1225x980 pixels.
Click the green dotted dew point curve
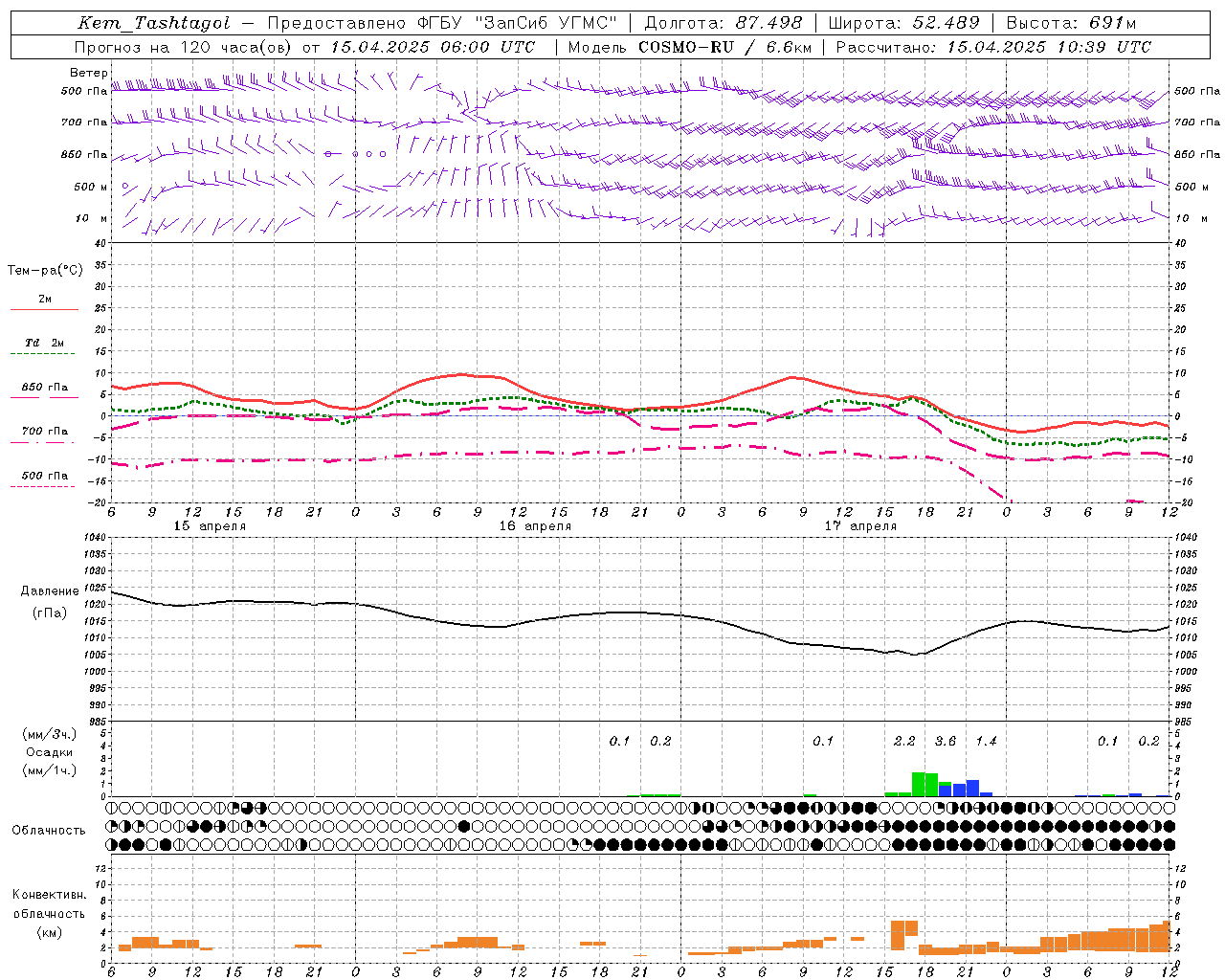point(517,397)
